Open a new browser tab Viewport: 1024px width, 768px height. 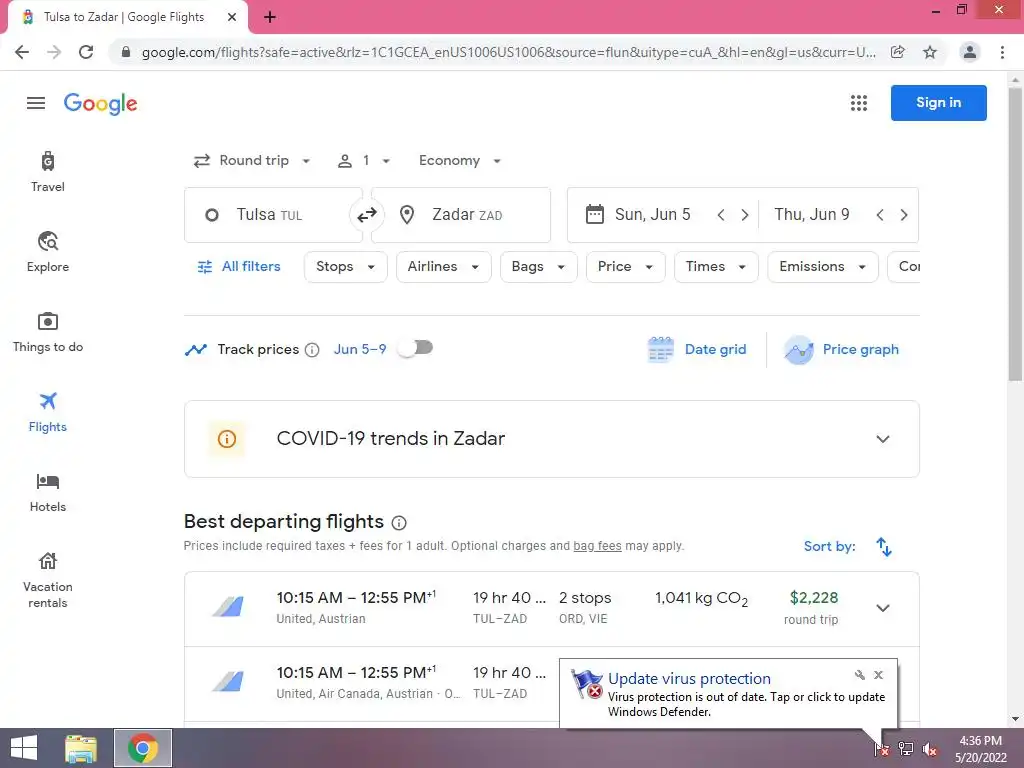[x=270, y=18]
